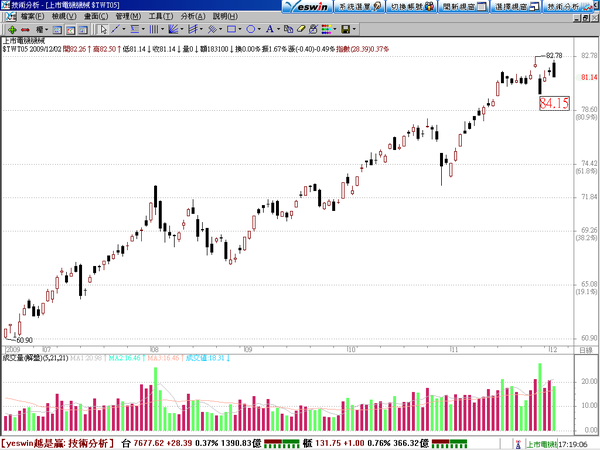Click the cyan MA2 16.46 label

coord(127,358)
